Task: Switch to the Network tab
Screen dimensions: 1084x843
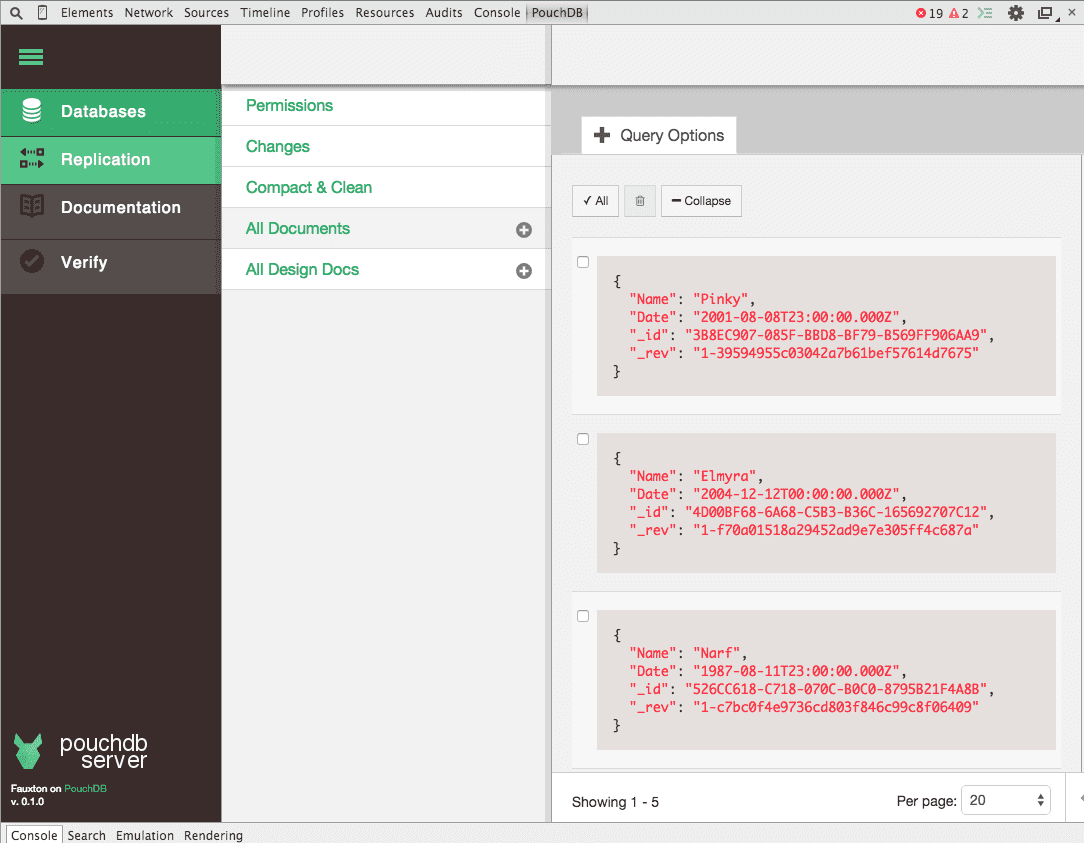Action: click(x=149, y=12)
